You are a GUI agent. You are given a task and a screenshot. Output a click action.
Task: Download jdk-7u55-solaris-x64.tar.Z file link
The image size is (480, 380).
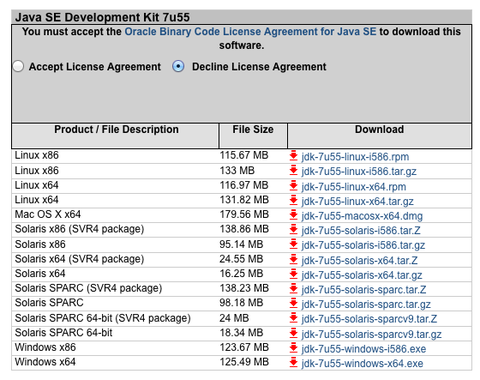pyautogui.click(x=360, y=260)
